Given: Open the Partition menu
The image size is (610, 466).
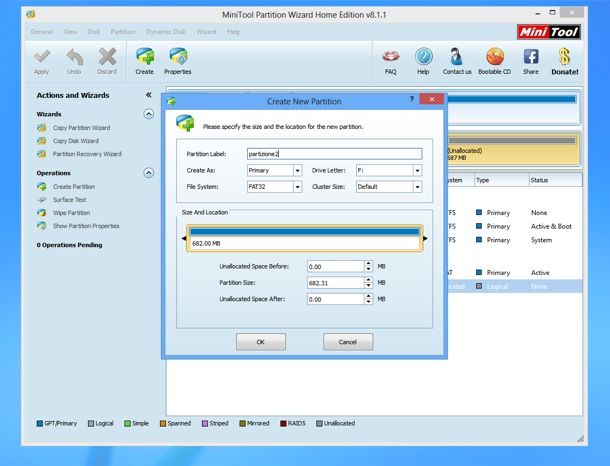Looking at the screenshot, I should pos(123,32).
